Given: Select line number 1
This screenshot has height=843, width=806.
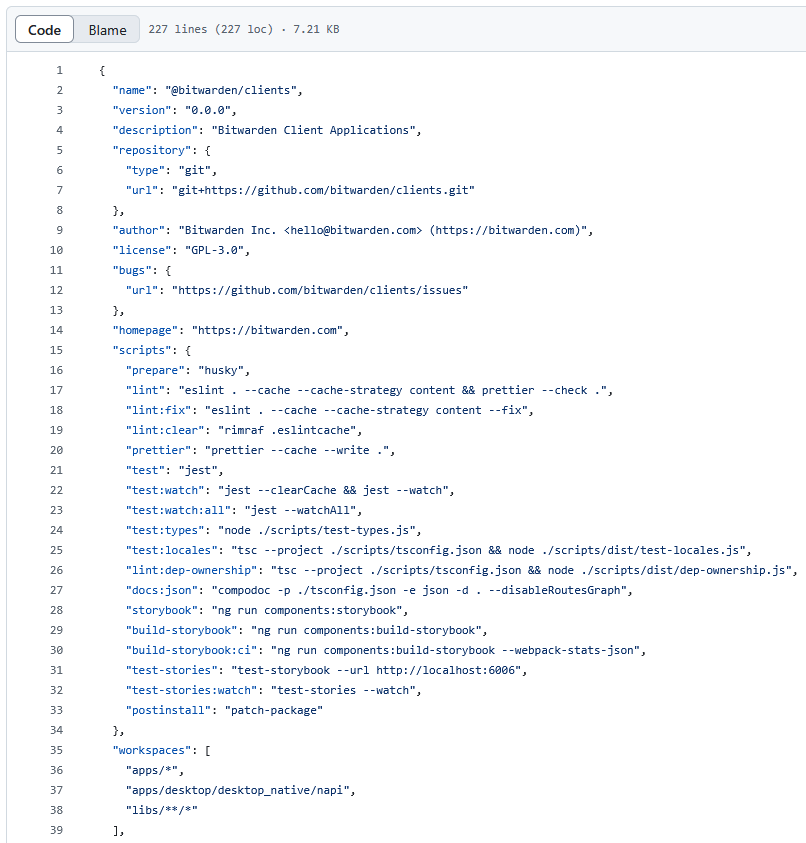Looking at the screenshot, I should (59, 70).
